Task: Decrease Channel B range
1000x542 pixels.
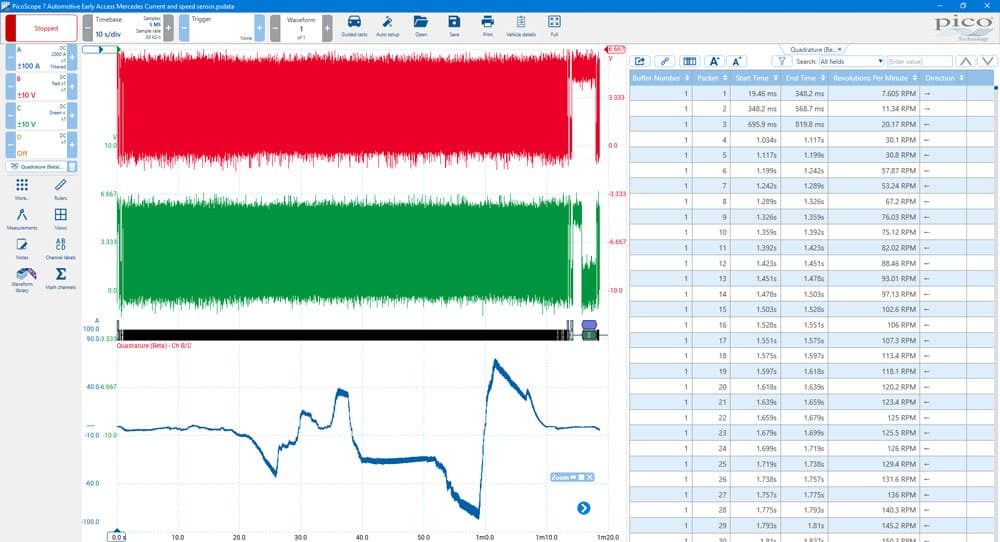Action: (x=10, y=87)
